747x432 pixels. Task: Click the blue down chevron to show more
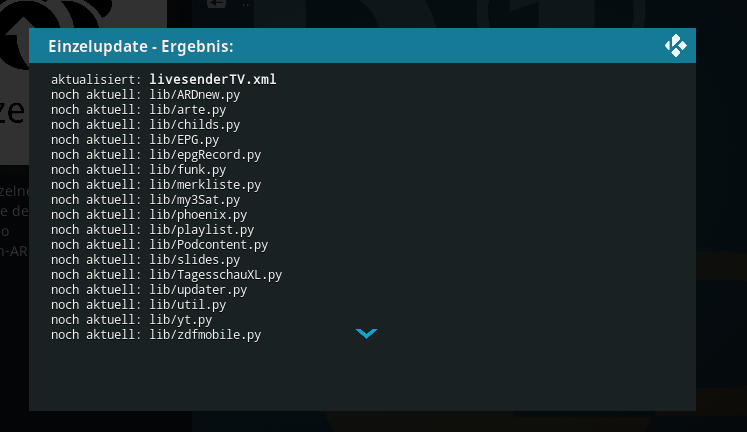(x=366, y=333)
